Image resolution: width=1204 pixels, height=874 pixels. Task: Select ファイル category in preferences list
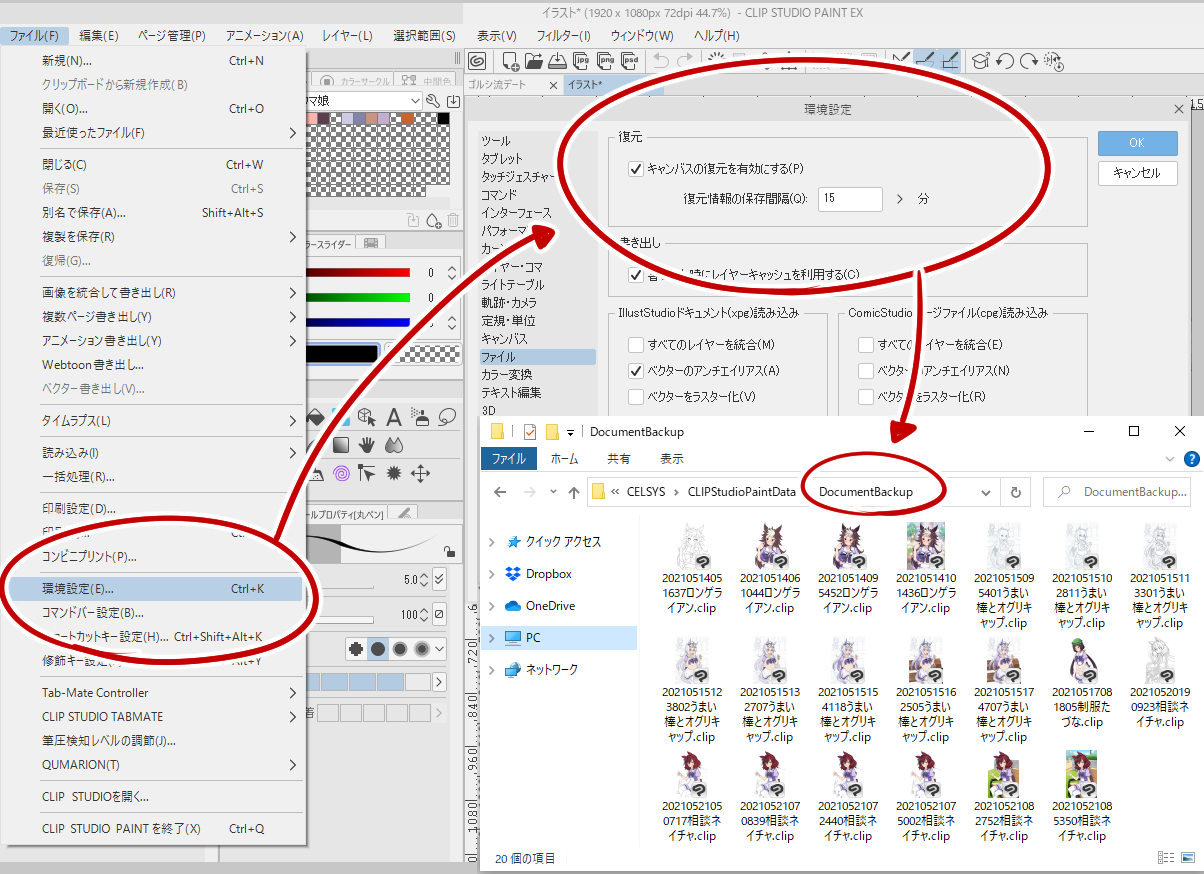click(x=537, y=357)
